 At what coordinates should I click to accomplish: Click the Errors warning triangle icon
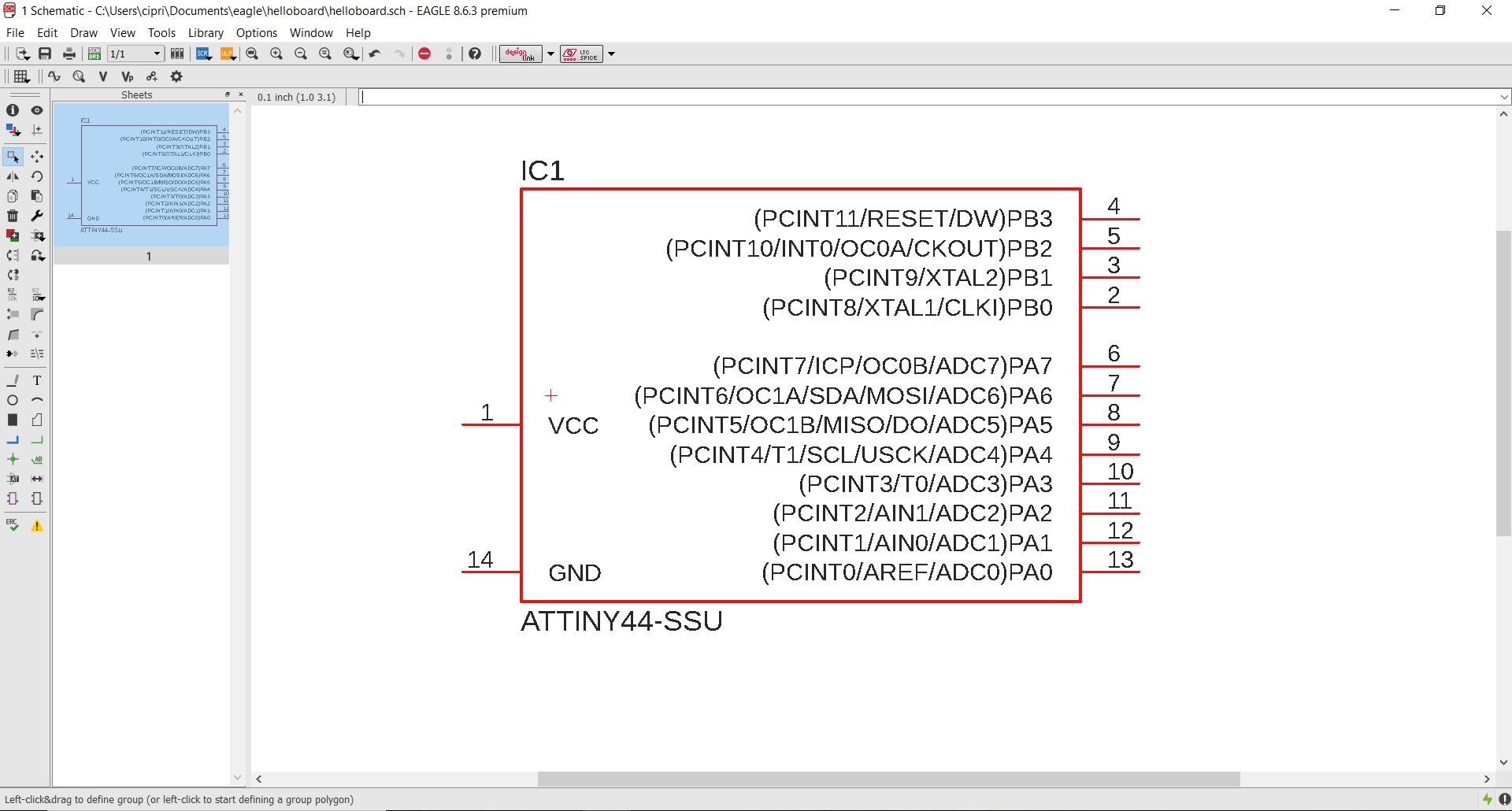tap(36, 525)
